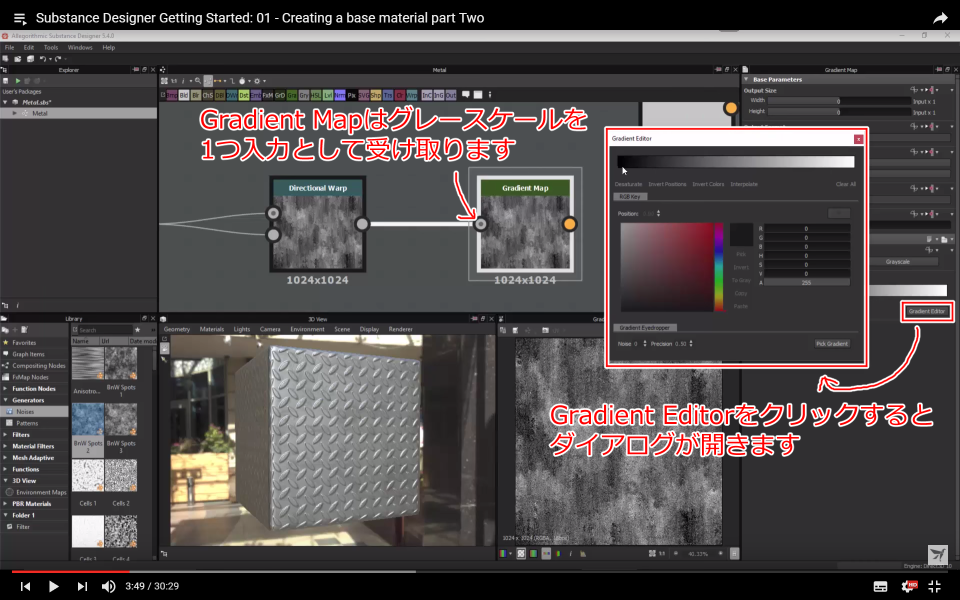Click Invert Positions in Gradient Editor

tap(667, 184)
